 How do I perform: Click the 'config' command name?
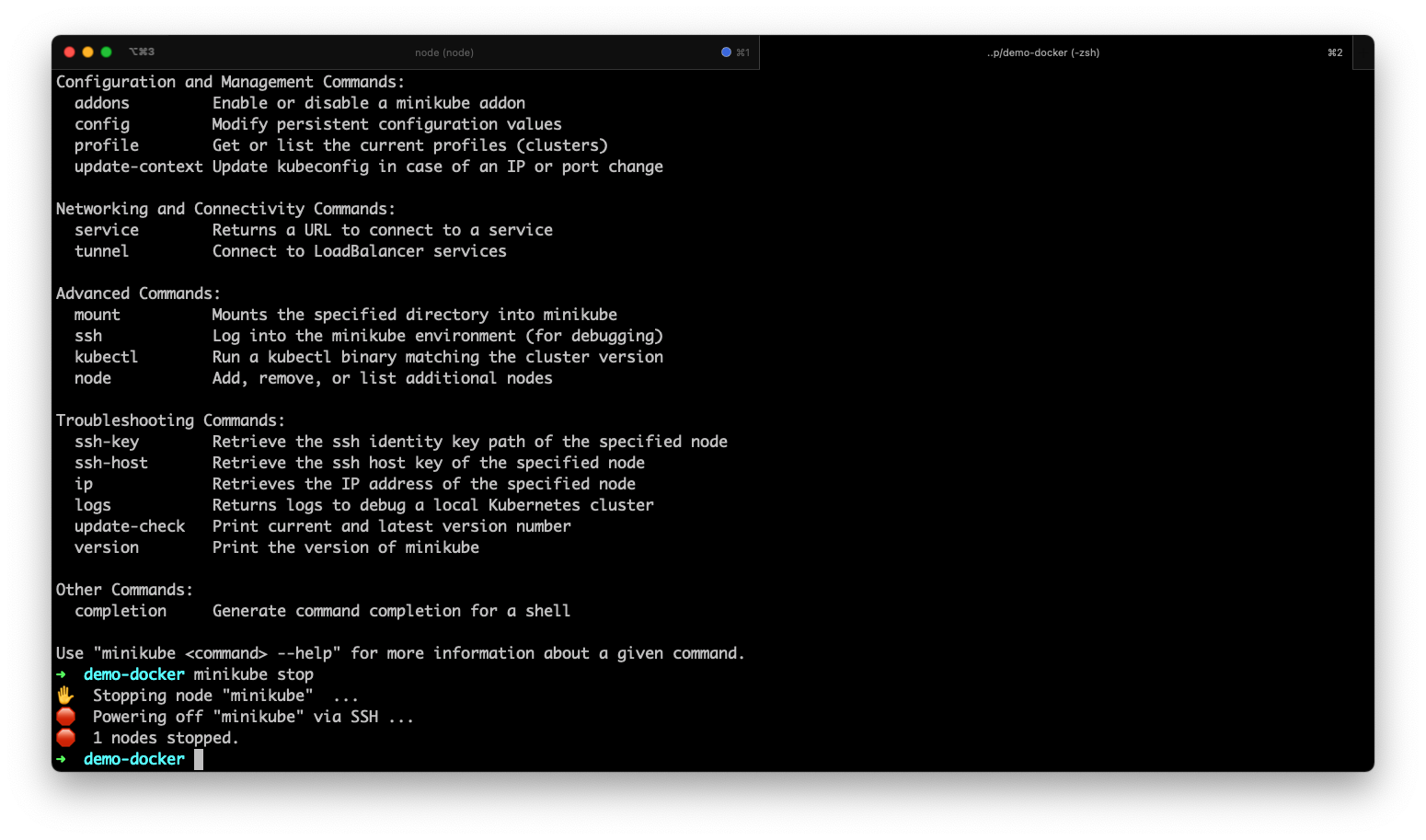(102, 124)
